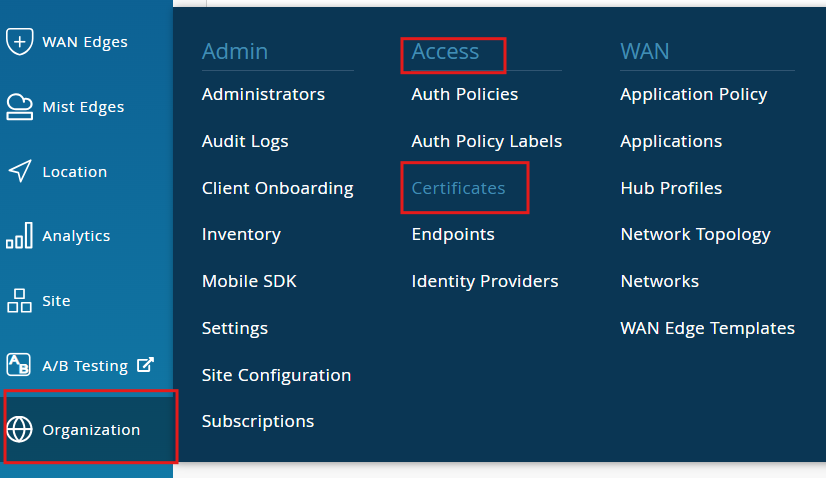The image size is (826, 478).
Task: Click the Analytics bar chart icon
Action: (20, 236)
